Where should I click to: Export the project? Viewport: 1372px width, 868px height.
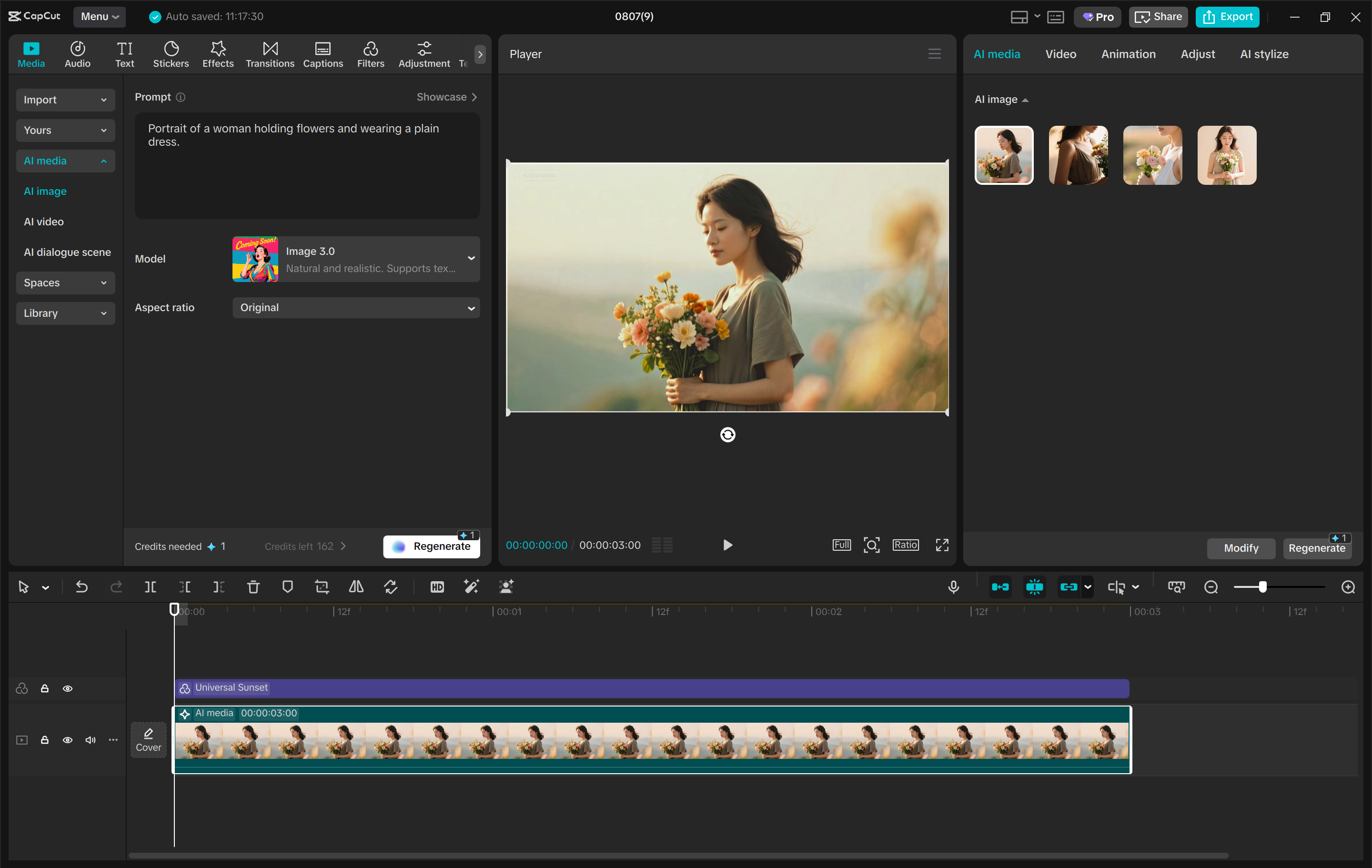click(x=1227, y=17)
